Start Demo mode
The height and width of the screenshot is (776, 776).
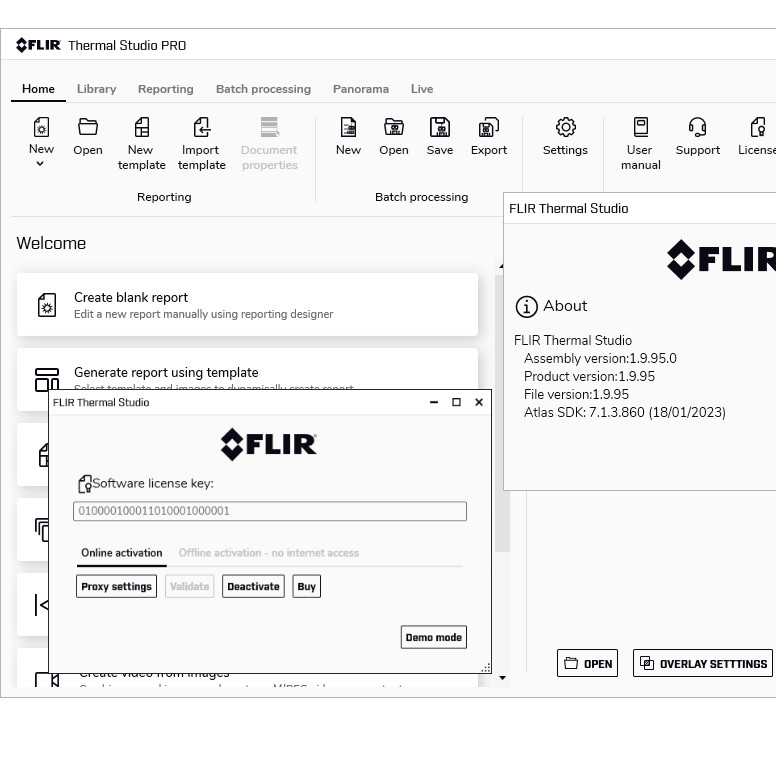coord(434,637)
